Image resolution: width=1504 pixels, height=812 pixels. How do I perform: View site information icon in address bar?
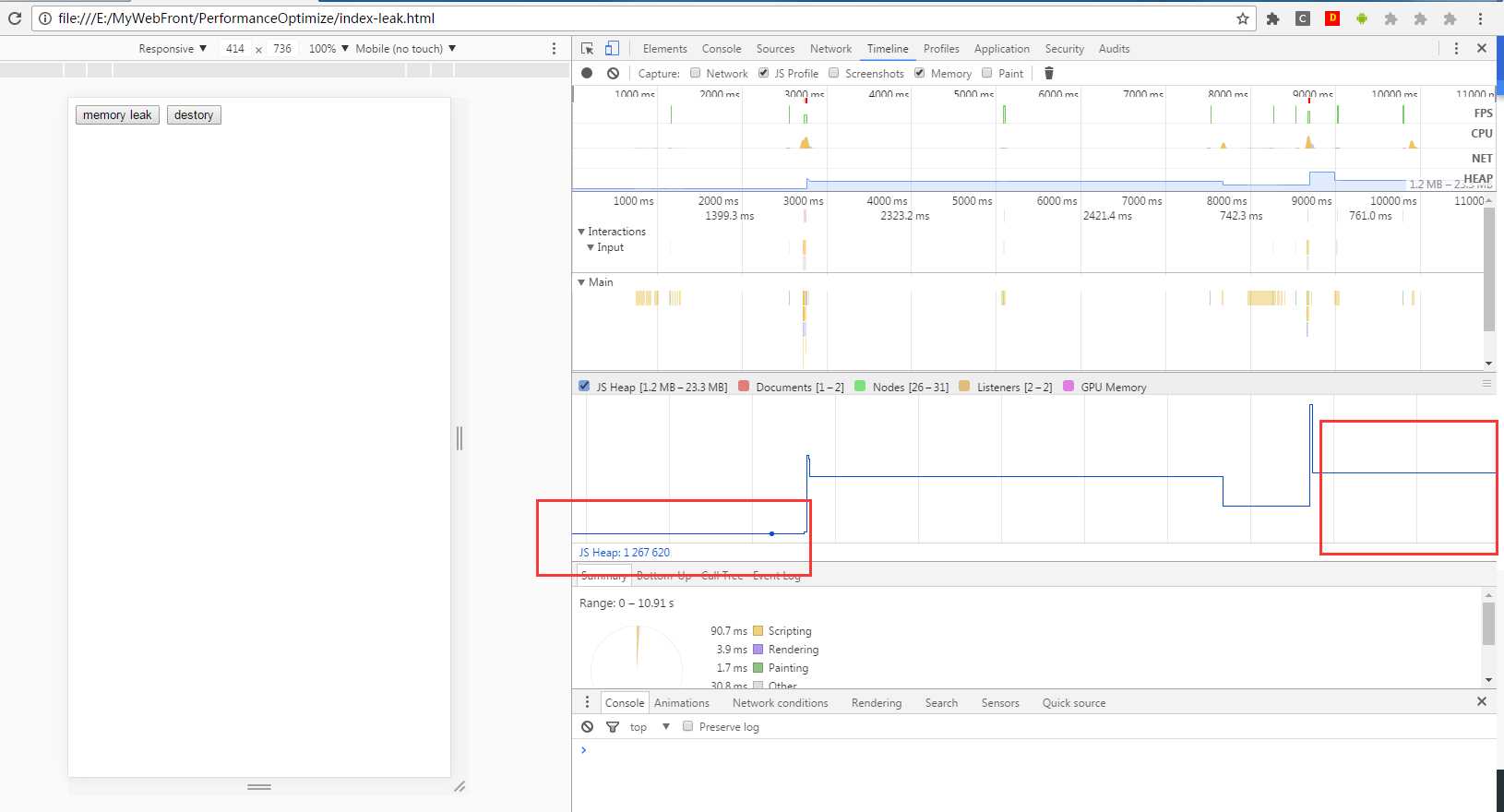pyautogui.click(x=45, y=18)
